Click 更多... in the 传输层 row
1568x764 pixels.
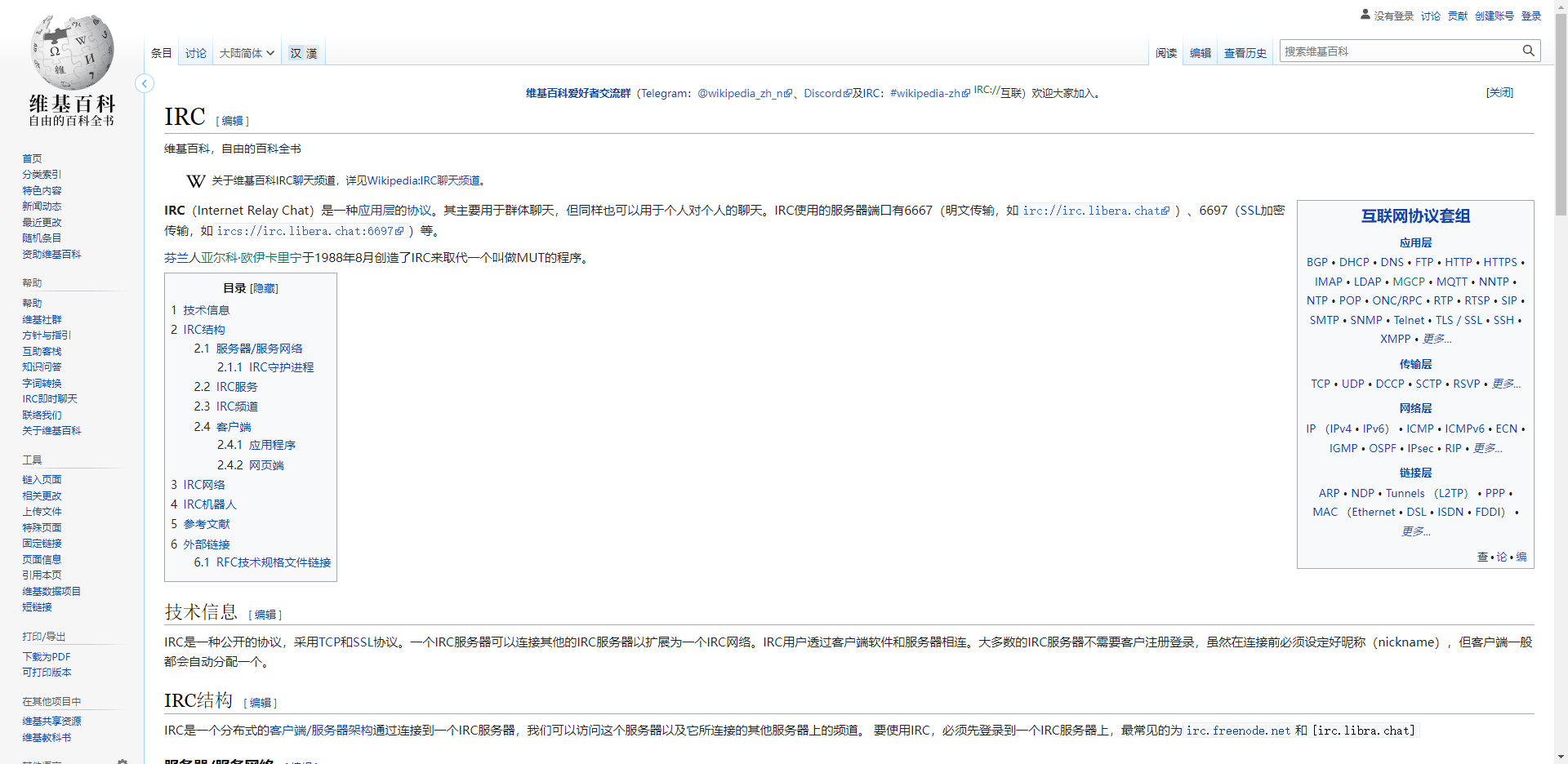1506,384
